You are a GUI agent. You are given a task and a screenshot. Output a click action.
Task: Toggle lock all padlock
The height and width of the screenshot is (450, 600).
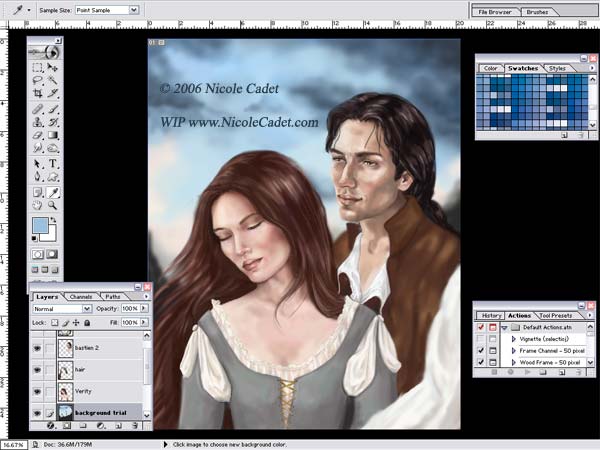click(x=87, y=323)
